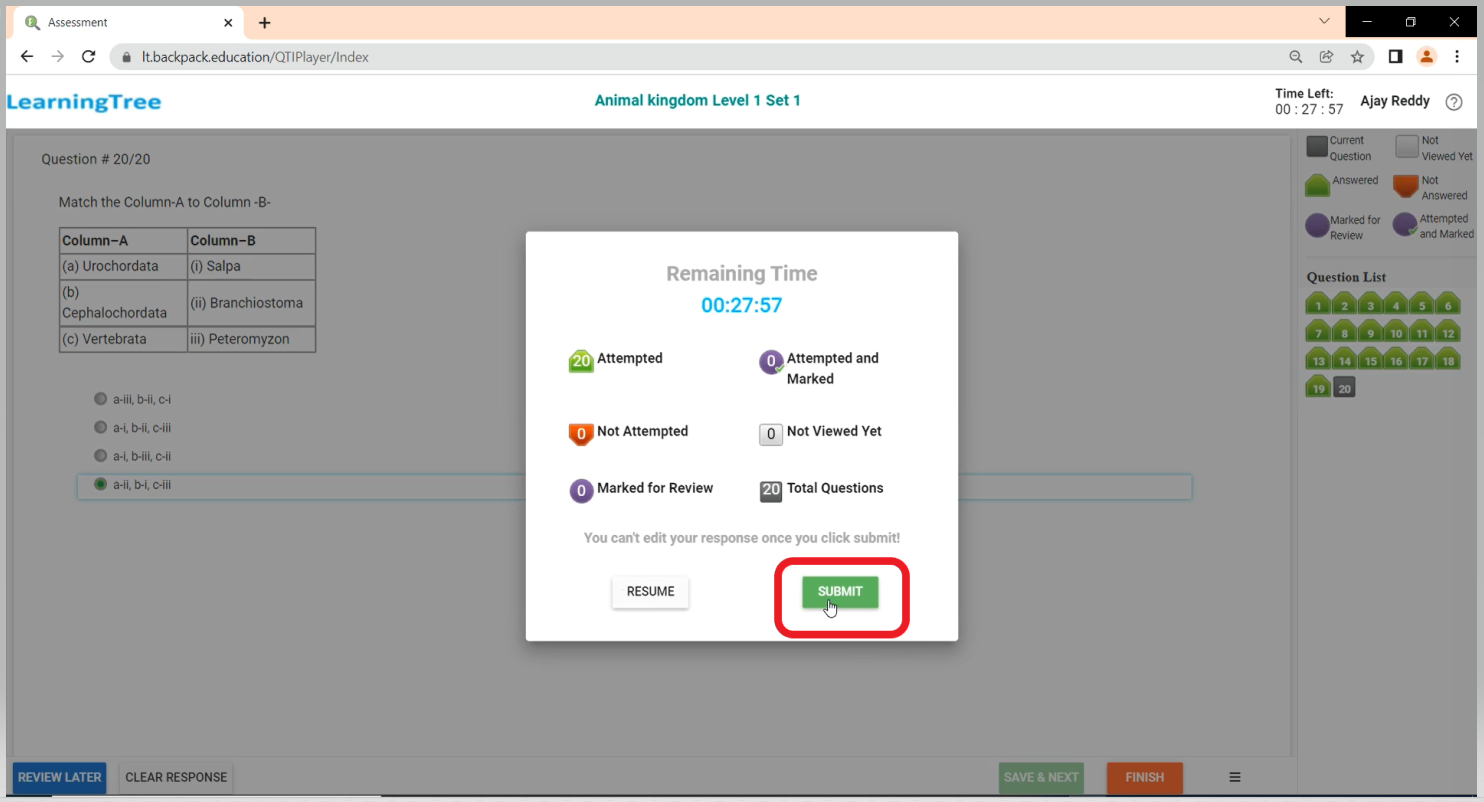Open the tab search chevron dropdown
Screen dimensions: 1484x802
tap(1324, 21)
